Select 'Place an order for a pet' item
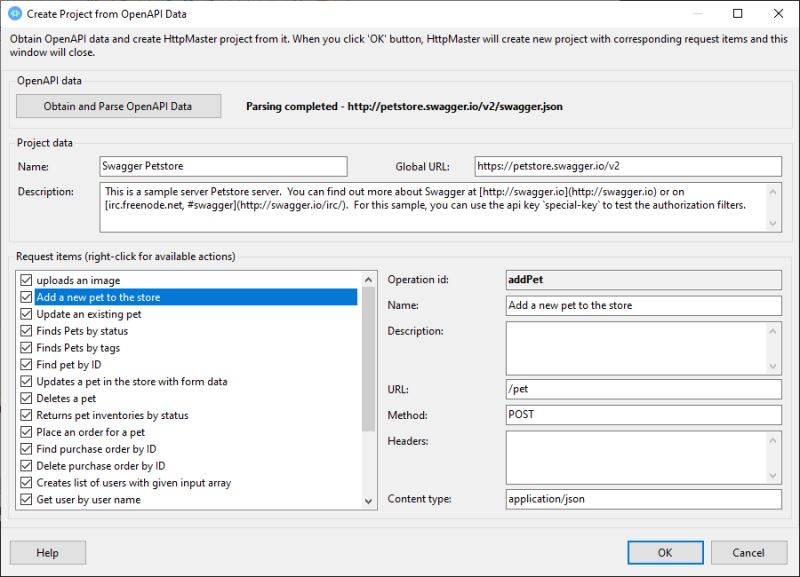Viewport: 800px width, 577px height. point(91,432)
